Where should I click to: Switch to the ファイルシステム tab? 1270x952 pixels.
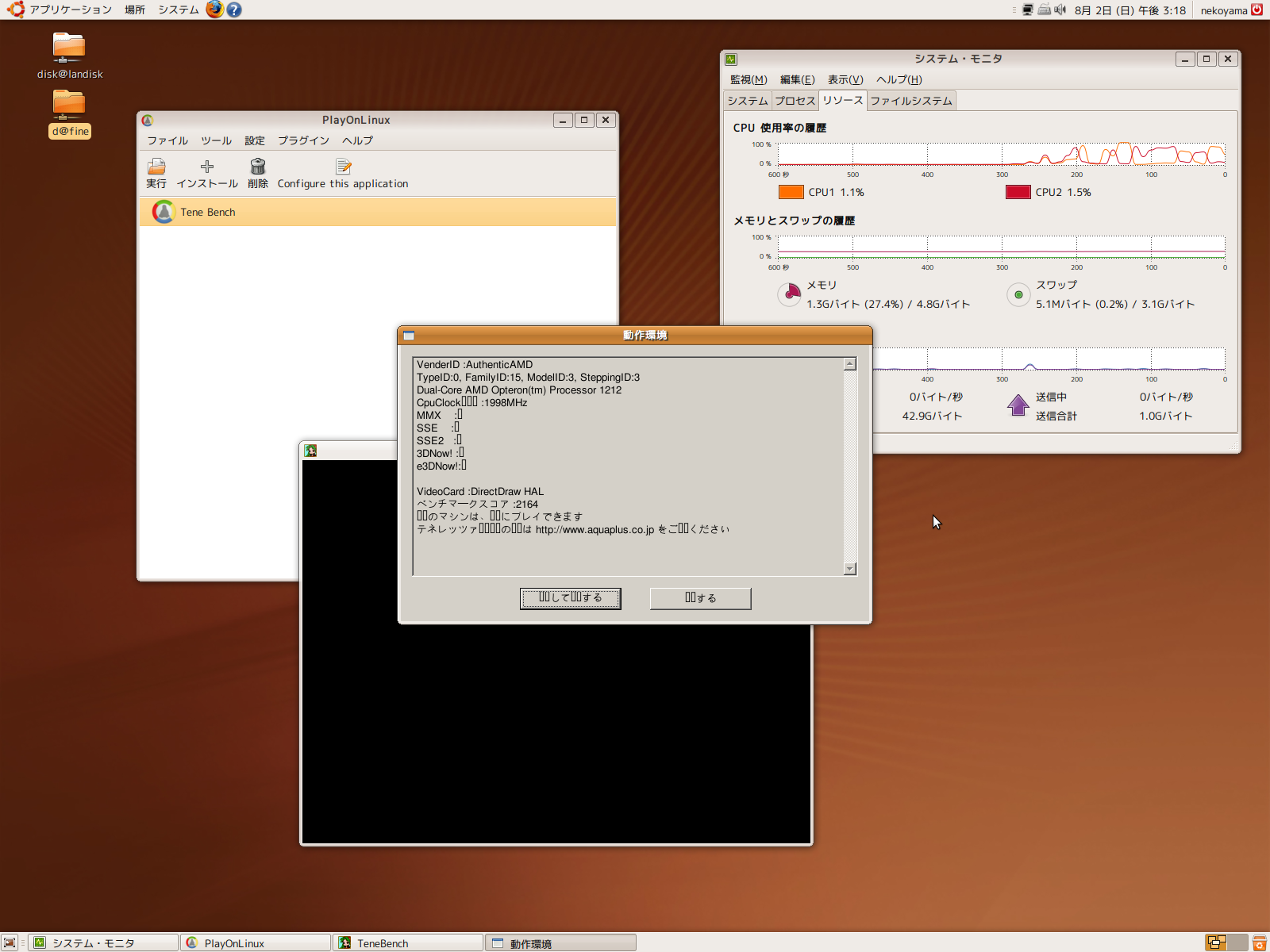910,101
